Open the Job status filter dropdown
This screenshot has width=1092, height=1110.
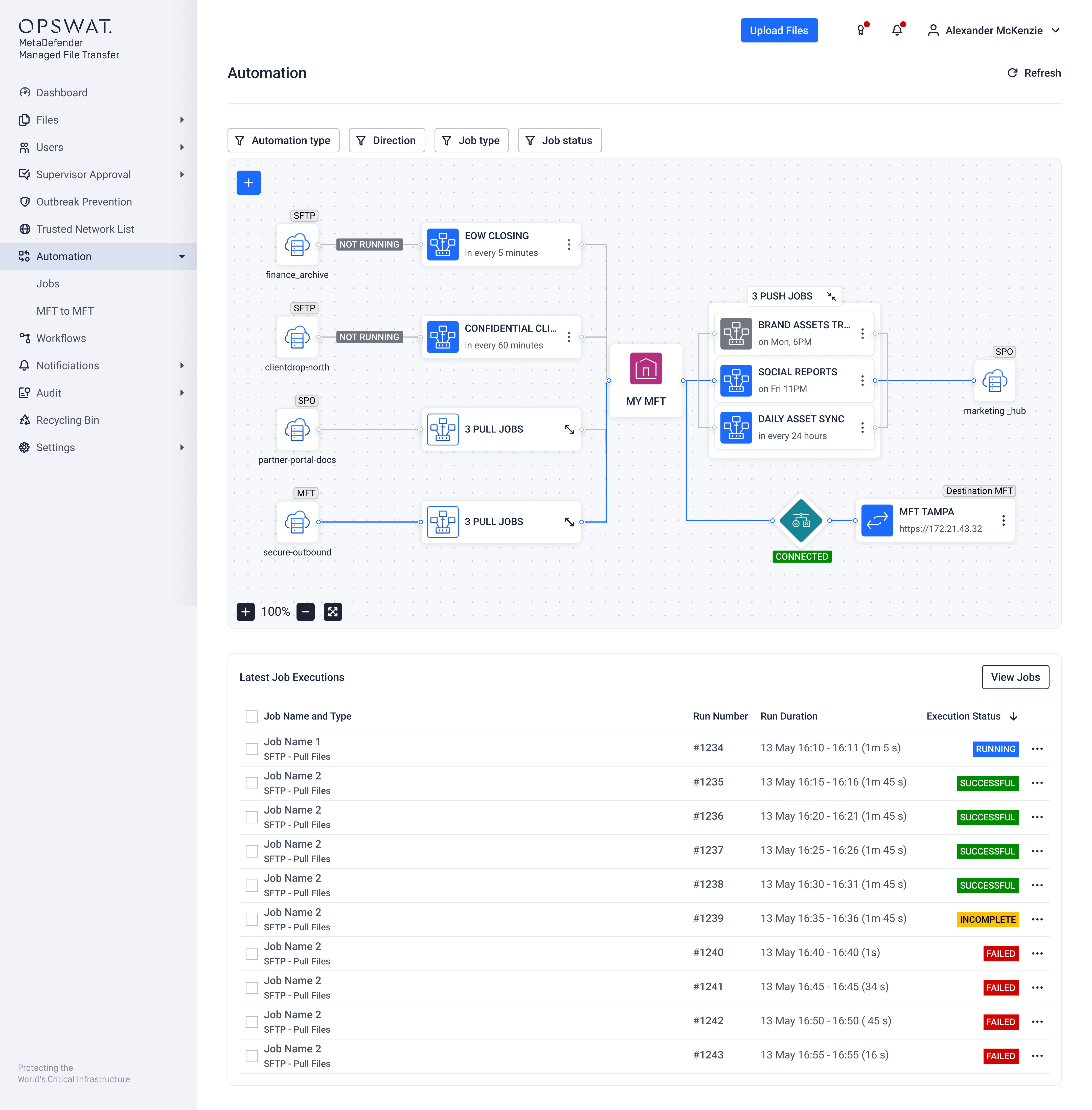click(x=559, y=141)
